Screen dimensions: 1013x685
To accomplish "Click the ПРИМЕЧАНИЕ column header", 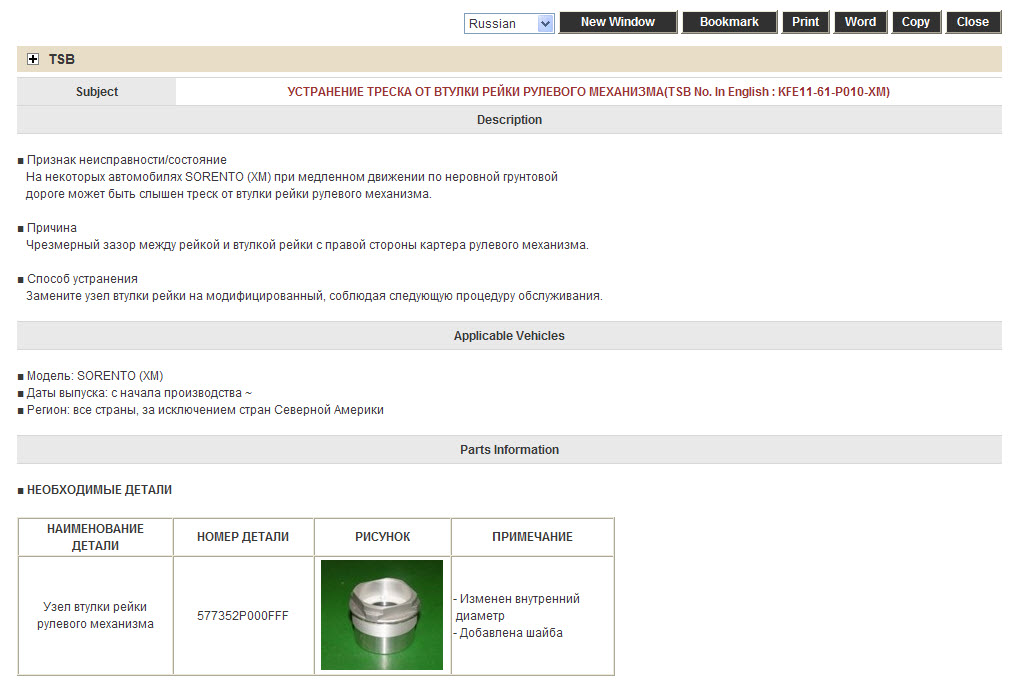I will pos(532,537).
